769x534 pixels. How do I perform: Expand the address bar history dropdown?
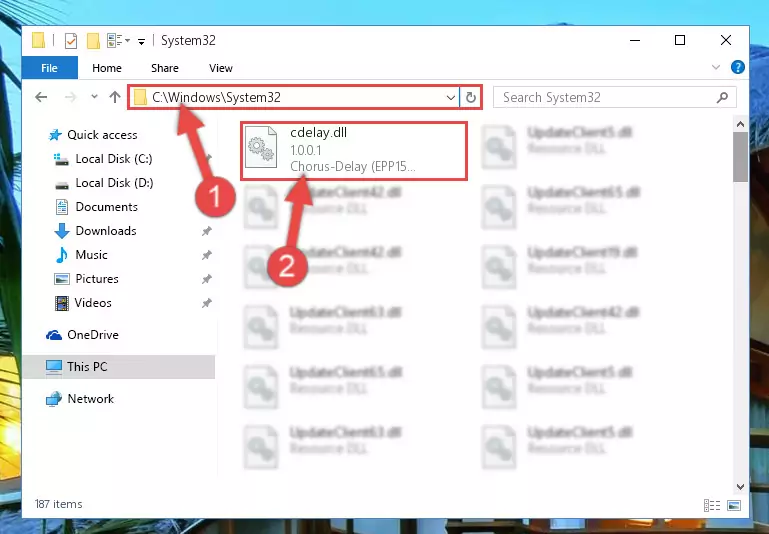pyautogui.click(x=451, y=97)
